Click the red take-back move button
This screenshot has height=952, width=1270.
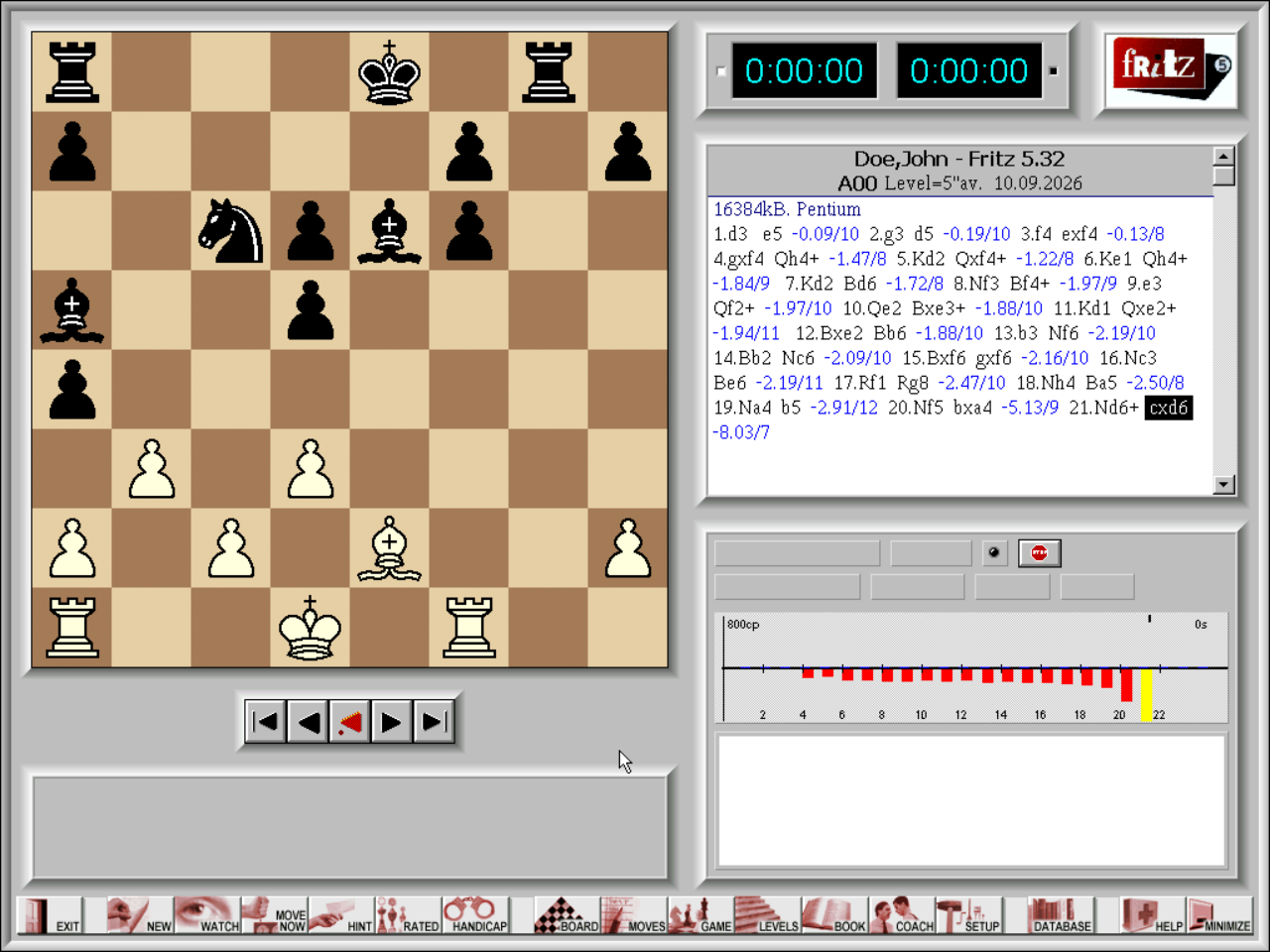[349, 722]
